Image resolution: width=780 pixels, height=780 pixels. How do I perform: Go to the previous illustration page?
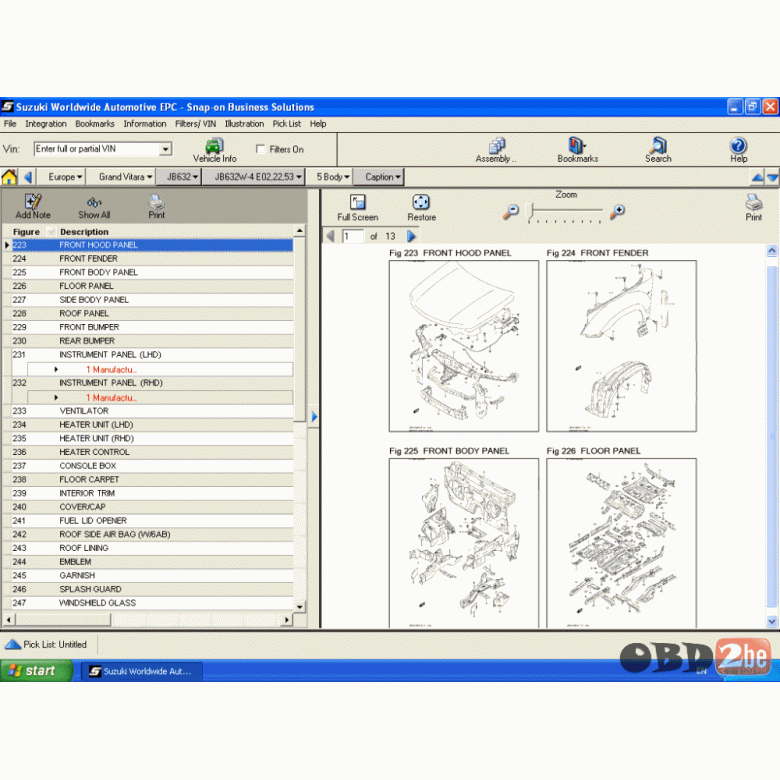(x=330, y=236)
